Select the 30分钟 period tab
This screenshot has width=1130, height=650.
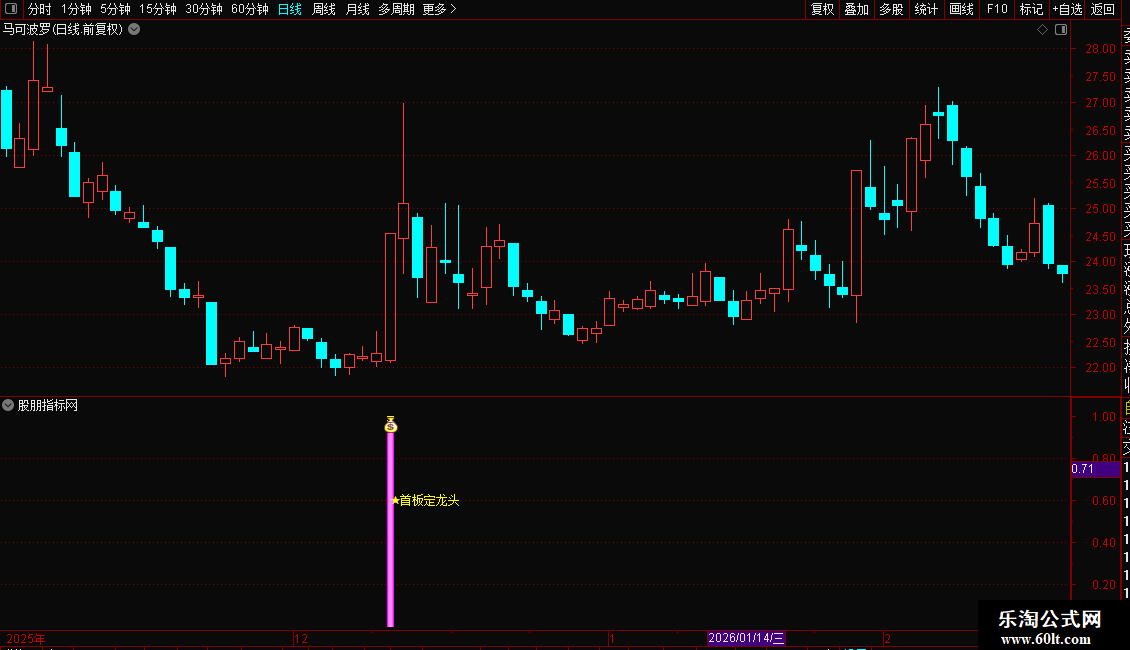(x=204, y=9)
